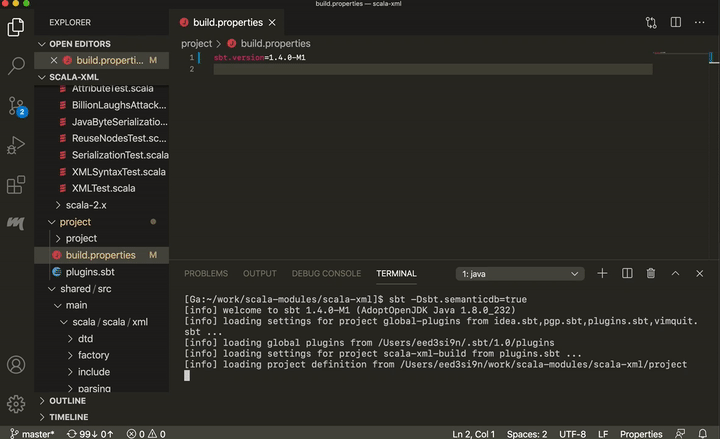The height and width of the screenshot is (439, 720).
Task: Open changes compare icon in editor toolbar
Action: point(651,23)
